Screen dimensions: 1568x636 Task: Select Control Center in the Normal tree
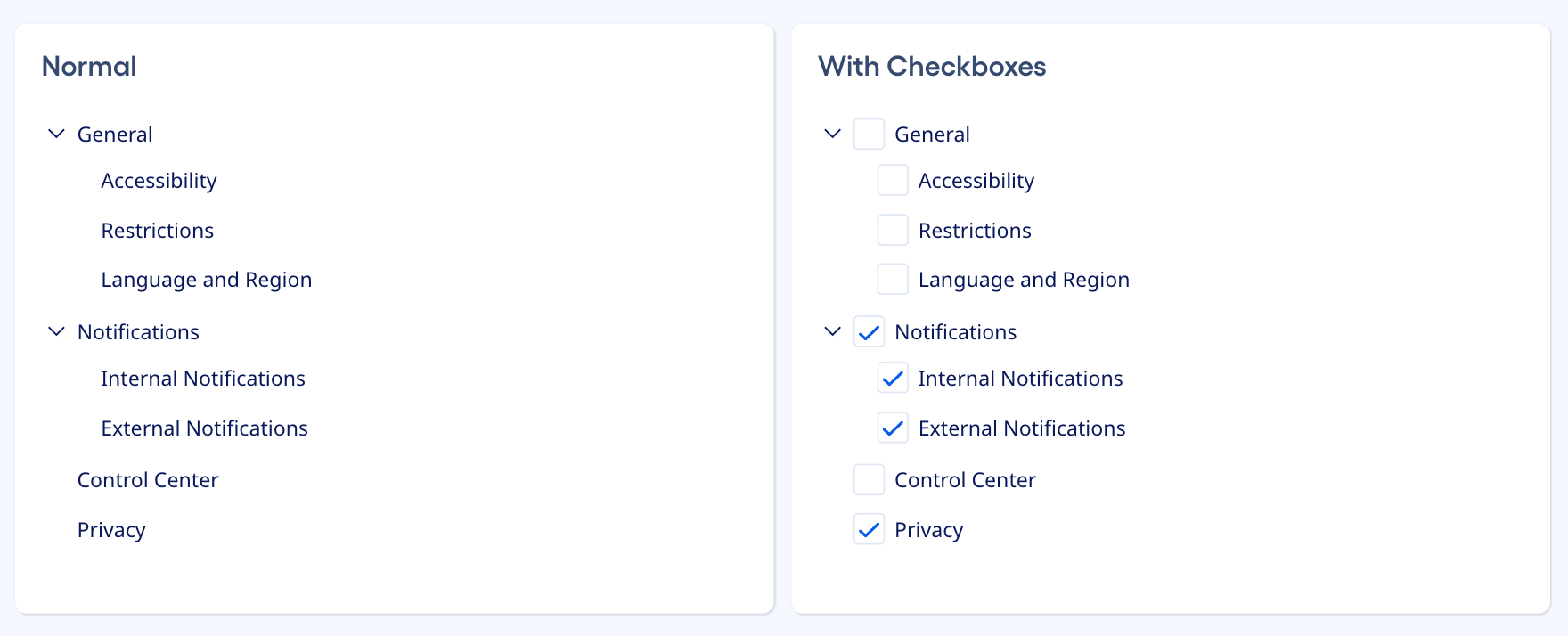pyautogui.click(x=148, y=479)
